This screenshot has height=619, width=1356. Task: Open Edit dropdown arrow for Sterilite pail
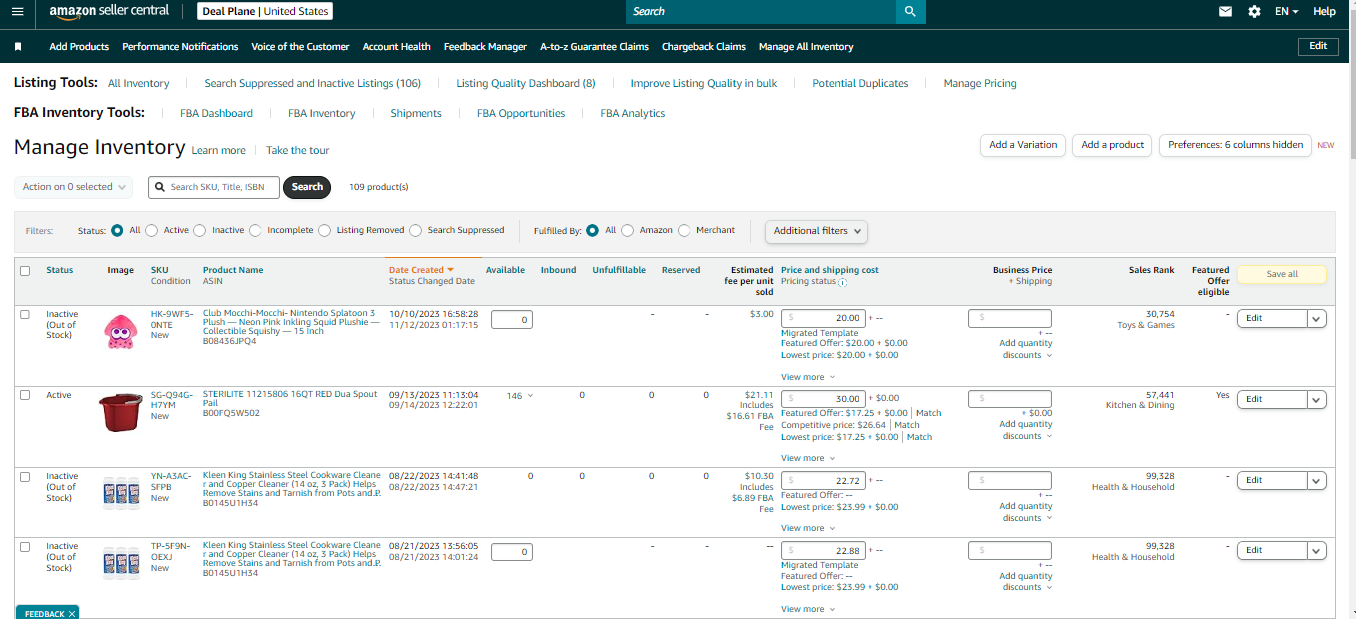1317,399
